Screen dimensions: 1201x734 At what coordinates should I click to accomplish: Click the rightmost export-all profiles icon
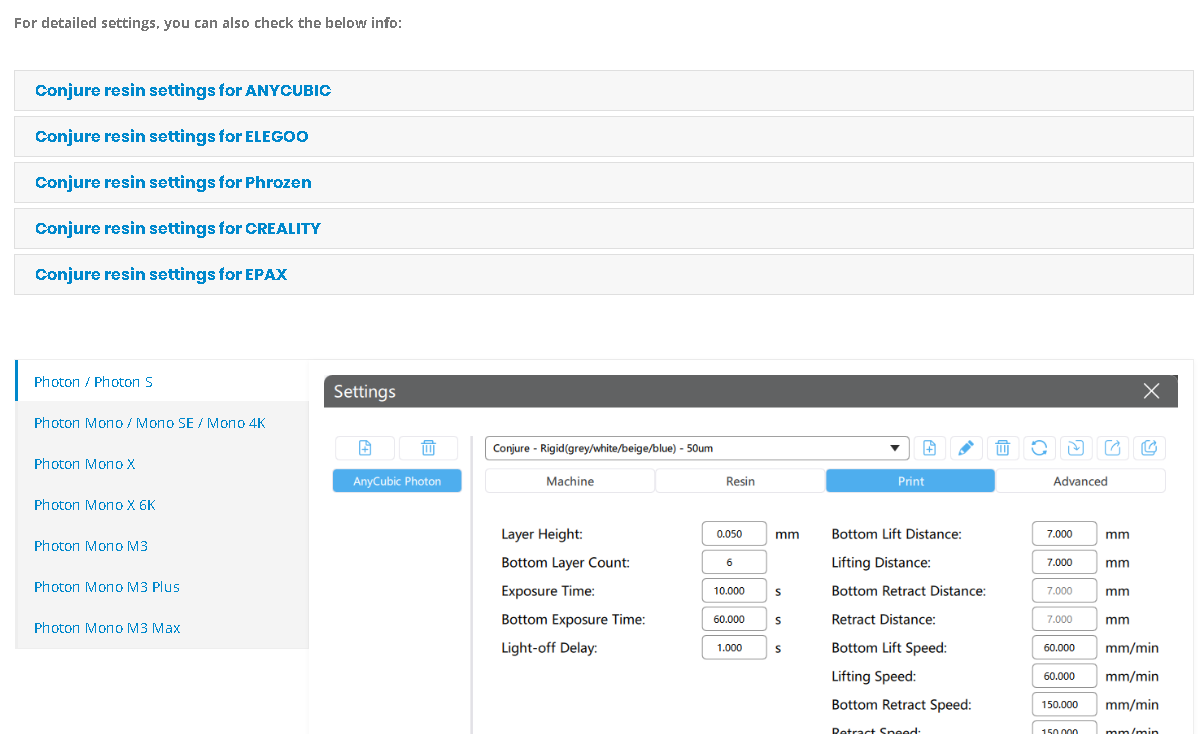tap(1149, 448)
